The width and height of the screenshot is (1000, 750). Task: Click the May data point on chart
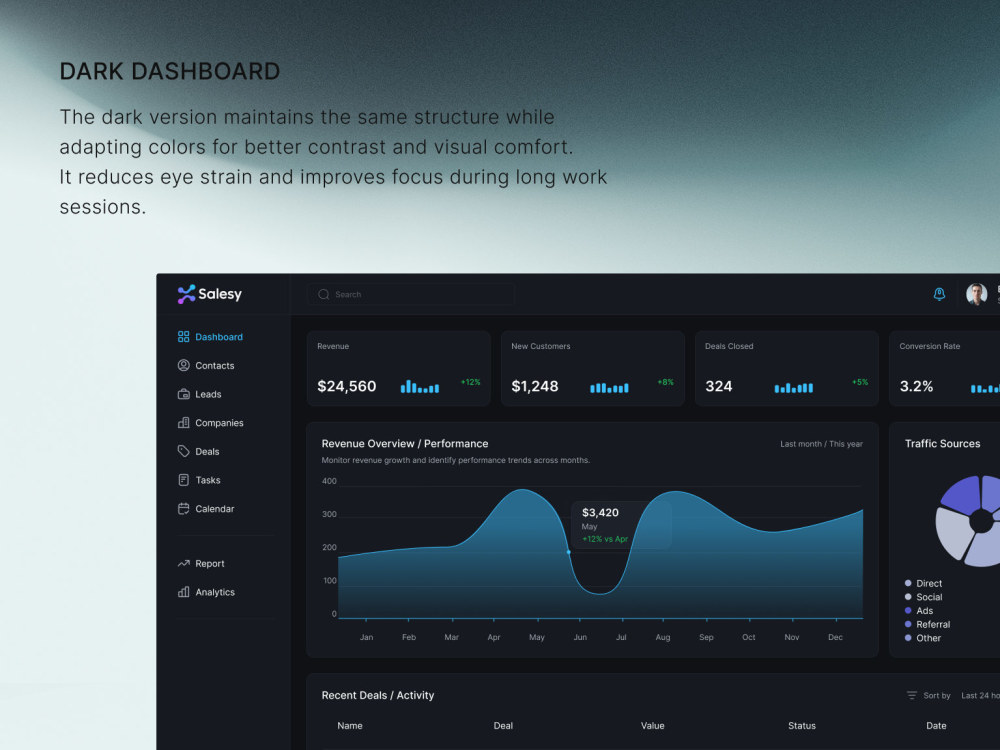click(569, 552)
